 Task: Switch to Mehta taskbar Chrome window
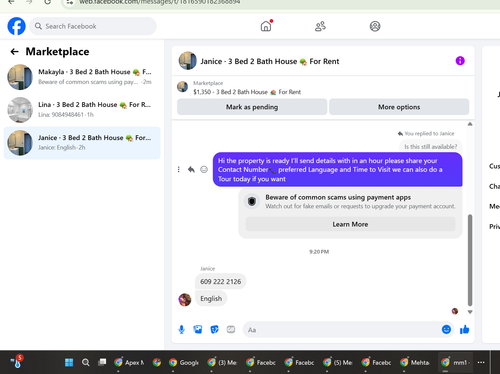[x=415, y=362]
